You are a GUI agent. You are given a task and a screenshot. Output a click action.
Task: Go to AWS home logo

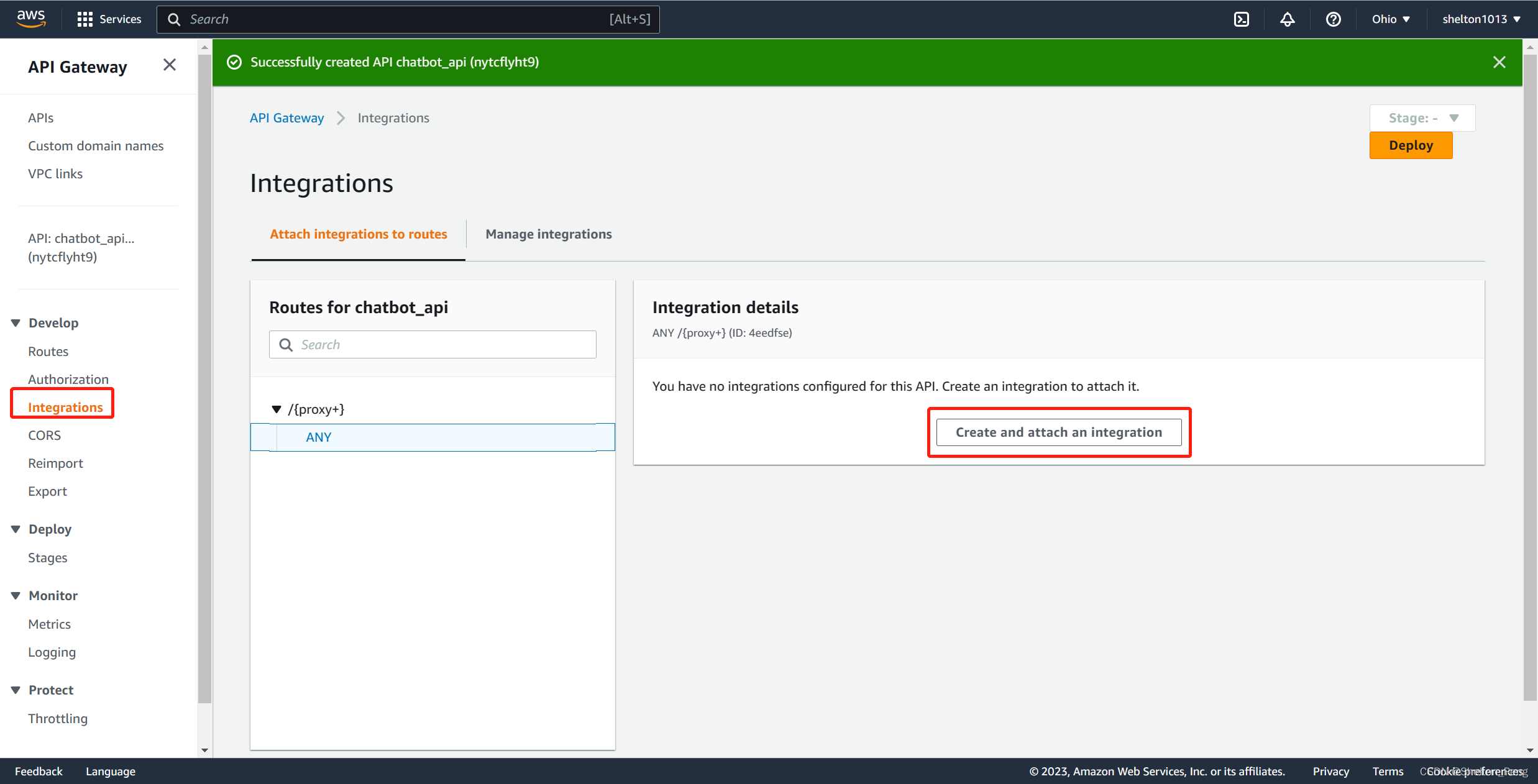tap(30, 19)
